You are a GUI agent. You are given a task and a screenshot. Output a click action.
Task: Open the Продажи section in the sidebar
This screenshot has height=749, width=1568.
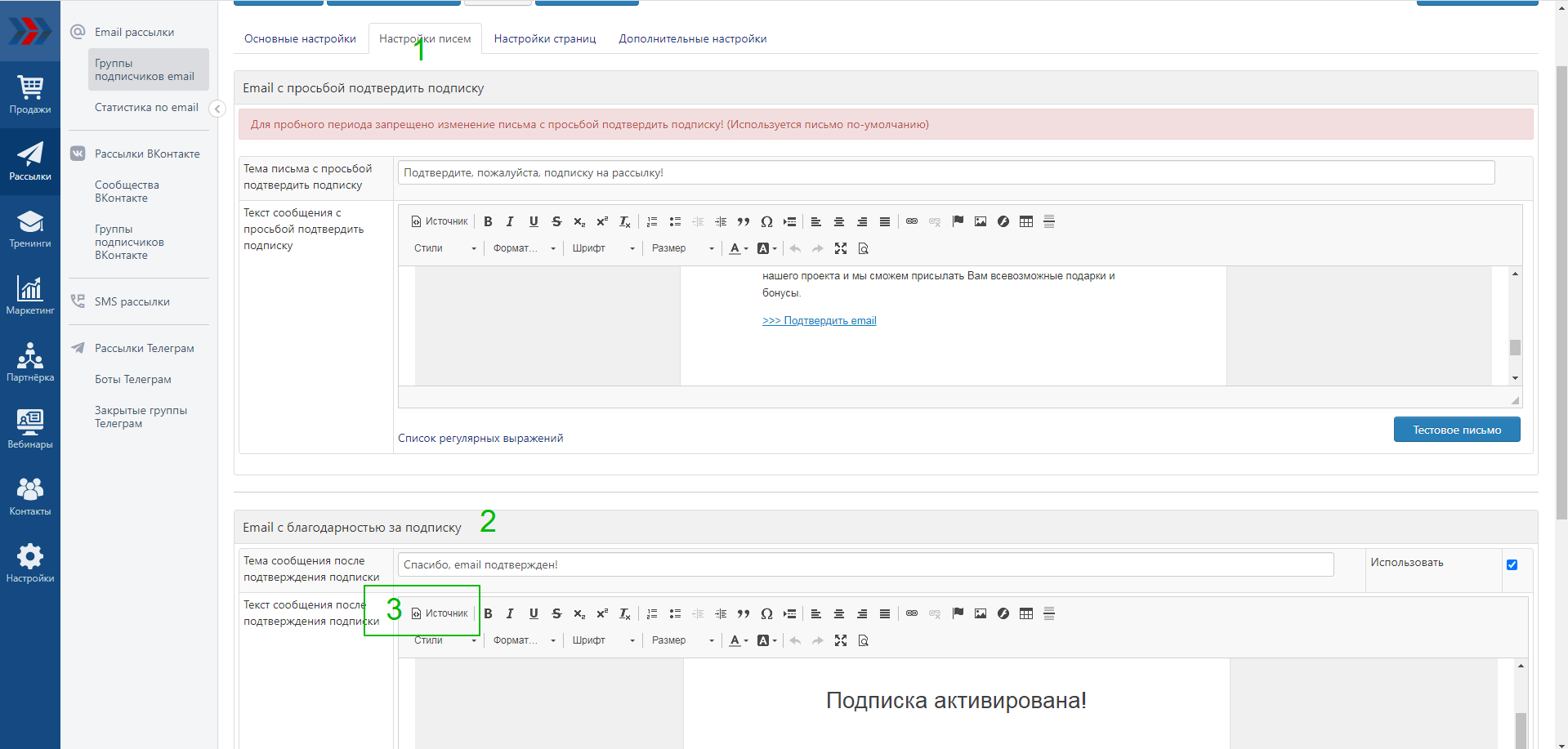click(x=30, y=95)
